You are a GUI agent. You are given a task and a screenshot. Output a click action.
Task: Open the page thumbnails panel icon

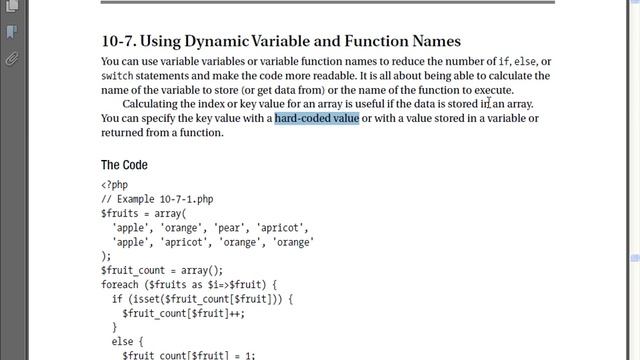[x=12, y=5]
